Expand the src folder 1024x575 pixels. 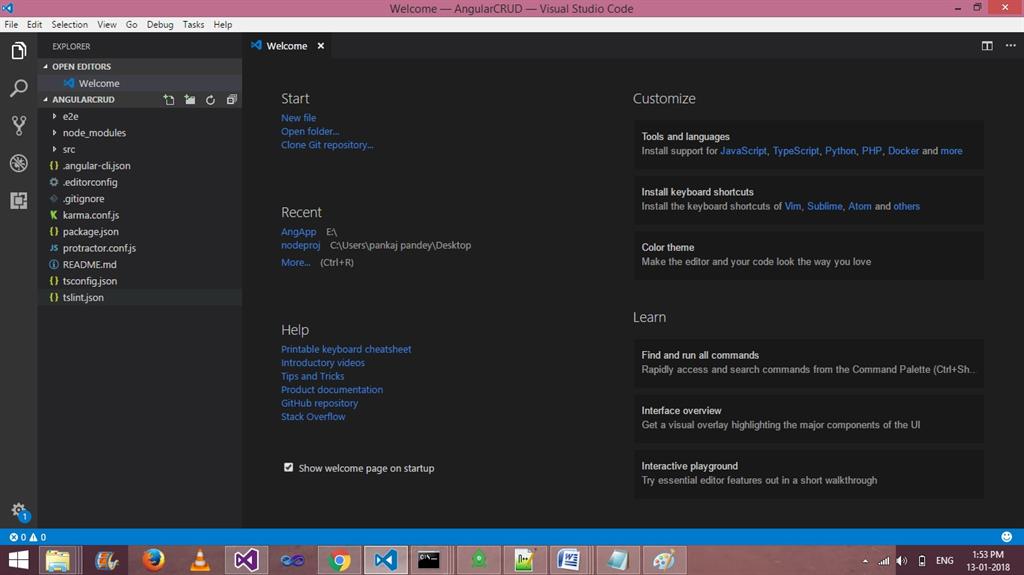click(x=140, y=149)
